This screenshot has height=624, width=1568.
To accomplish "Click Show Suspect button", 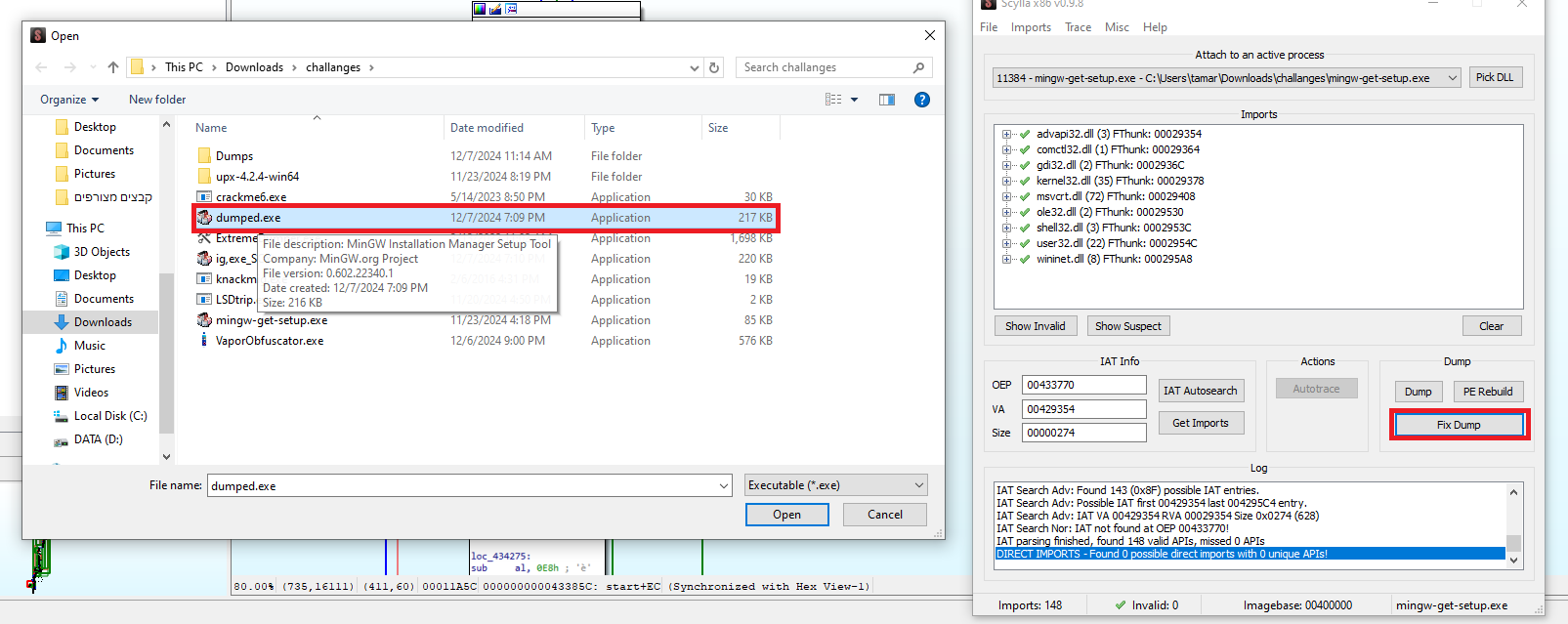I will [x=1128, y=326].
